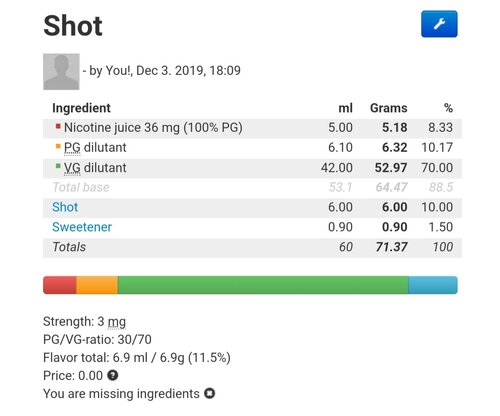500x416 pixels.
Task: Click the Grams column header
Action: click(389, 108)
